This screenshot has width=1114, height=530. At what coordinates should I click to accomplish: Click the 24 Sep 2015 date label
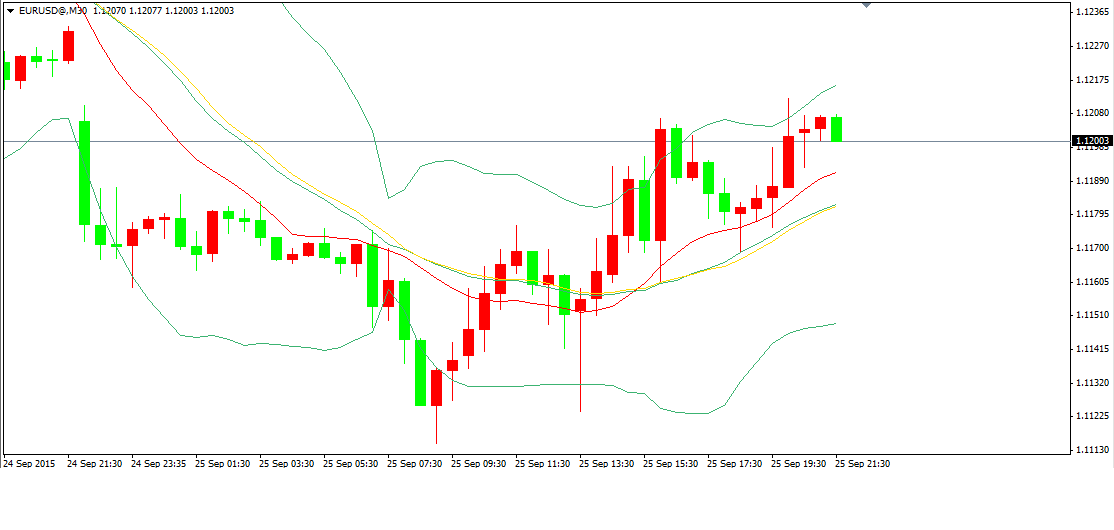click(28, 464)
